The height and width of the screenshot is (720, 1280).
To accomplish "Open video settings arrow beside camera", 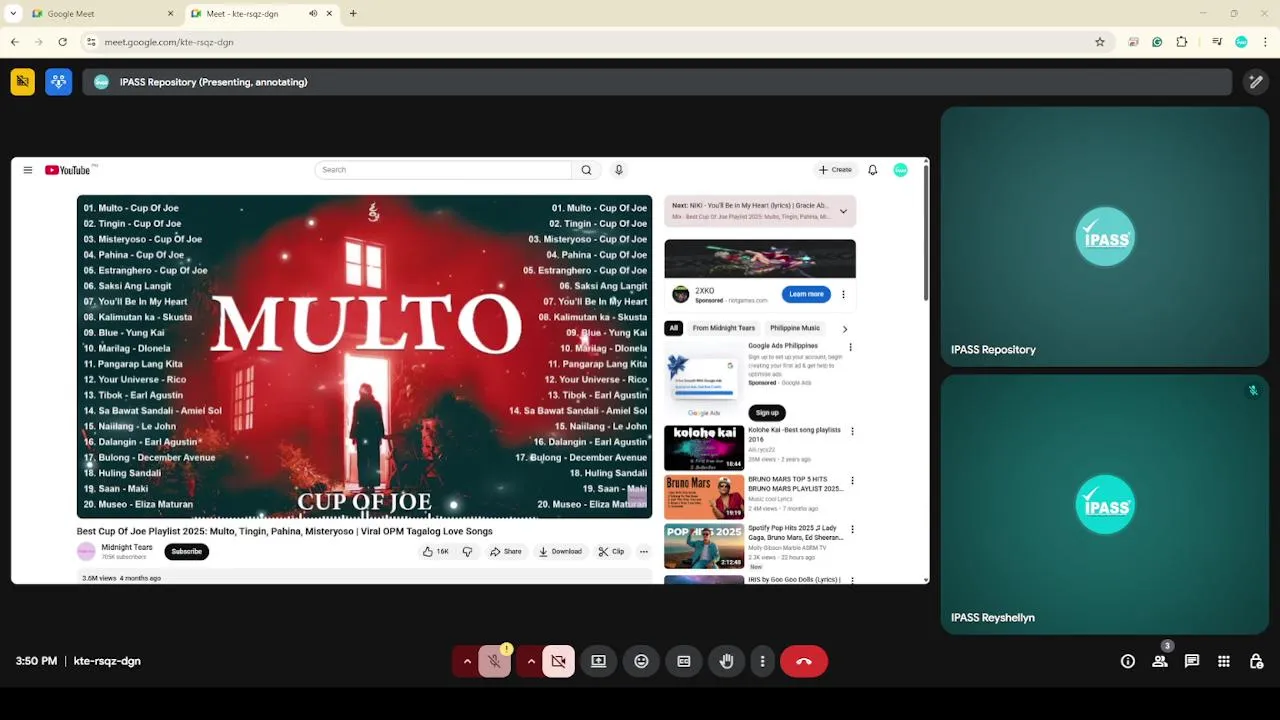I will pyautogui.click(x=531, y=661).
